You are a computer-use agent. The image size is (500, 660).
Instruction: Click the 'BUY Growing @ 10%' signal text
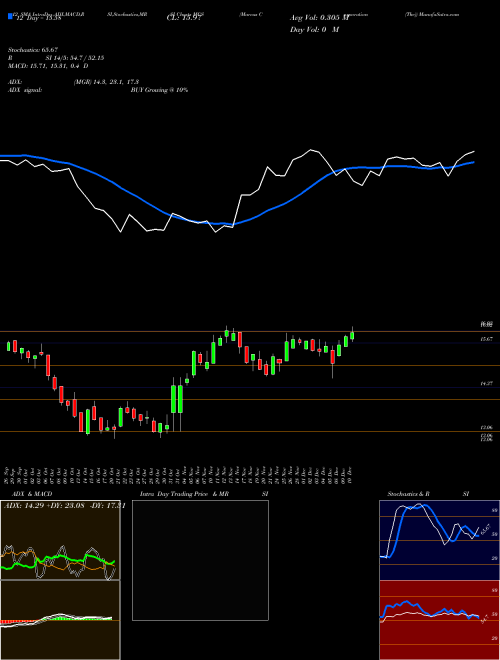tap(159, 90)
